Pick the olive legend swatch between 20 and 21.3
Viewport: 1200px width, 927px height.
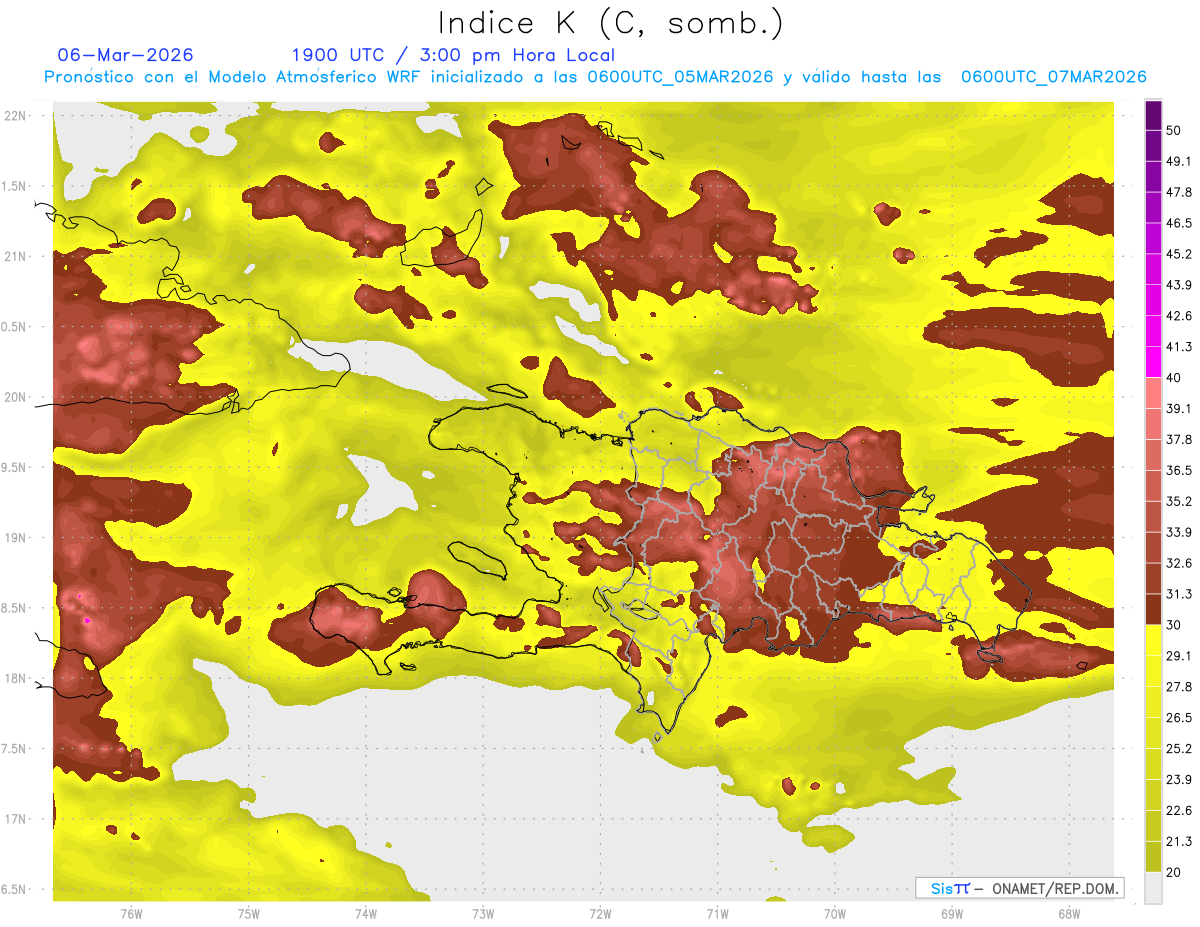coord(1153,857)
